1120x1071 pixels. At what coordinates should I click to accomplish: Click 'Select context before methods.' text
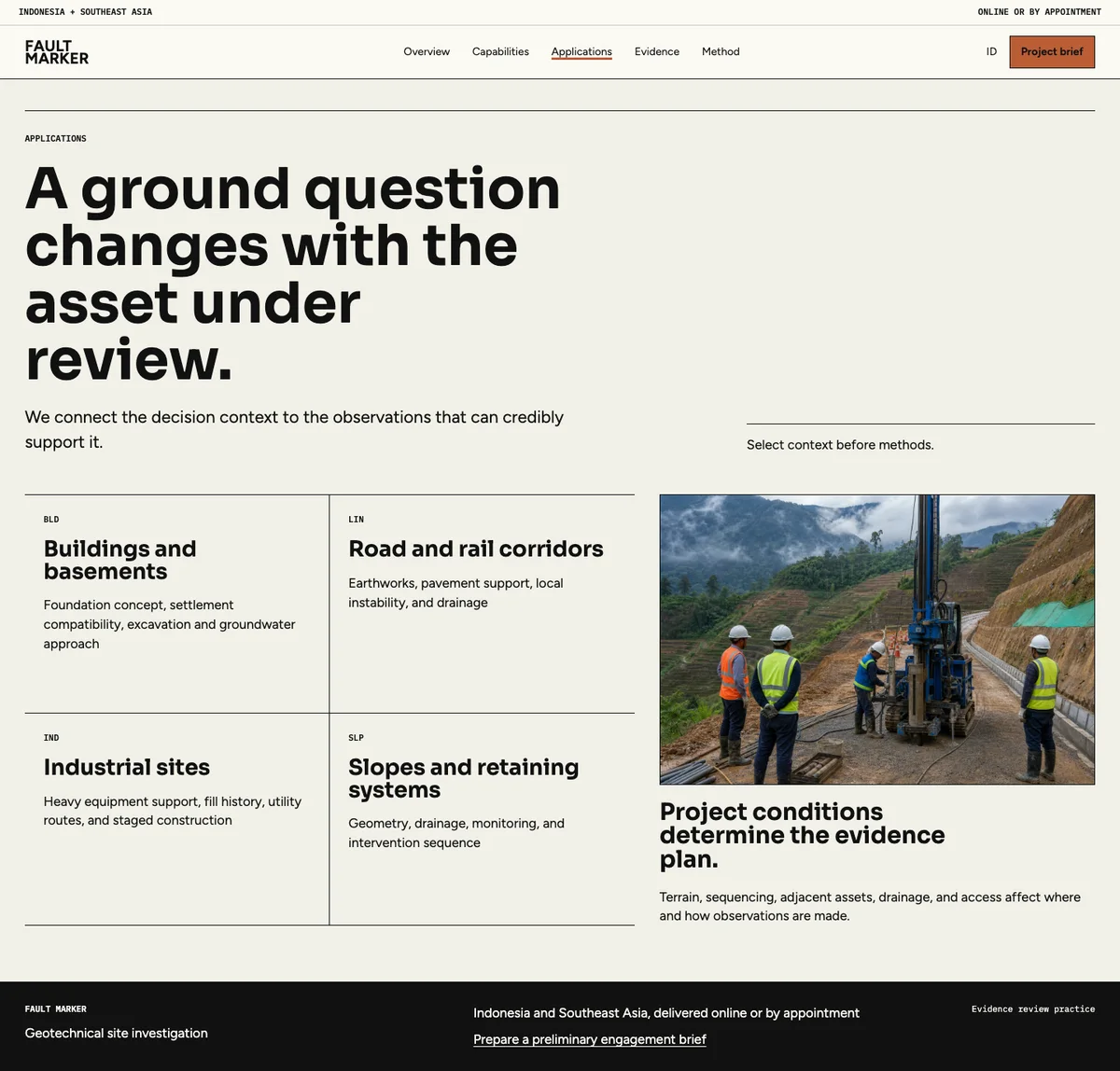(840, 445)
